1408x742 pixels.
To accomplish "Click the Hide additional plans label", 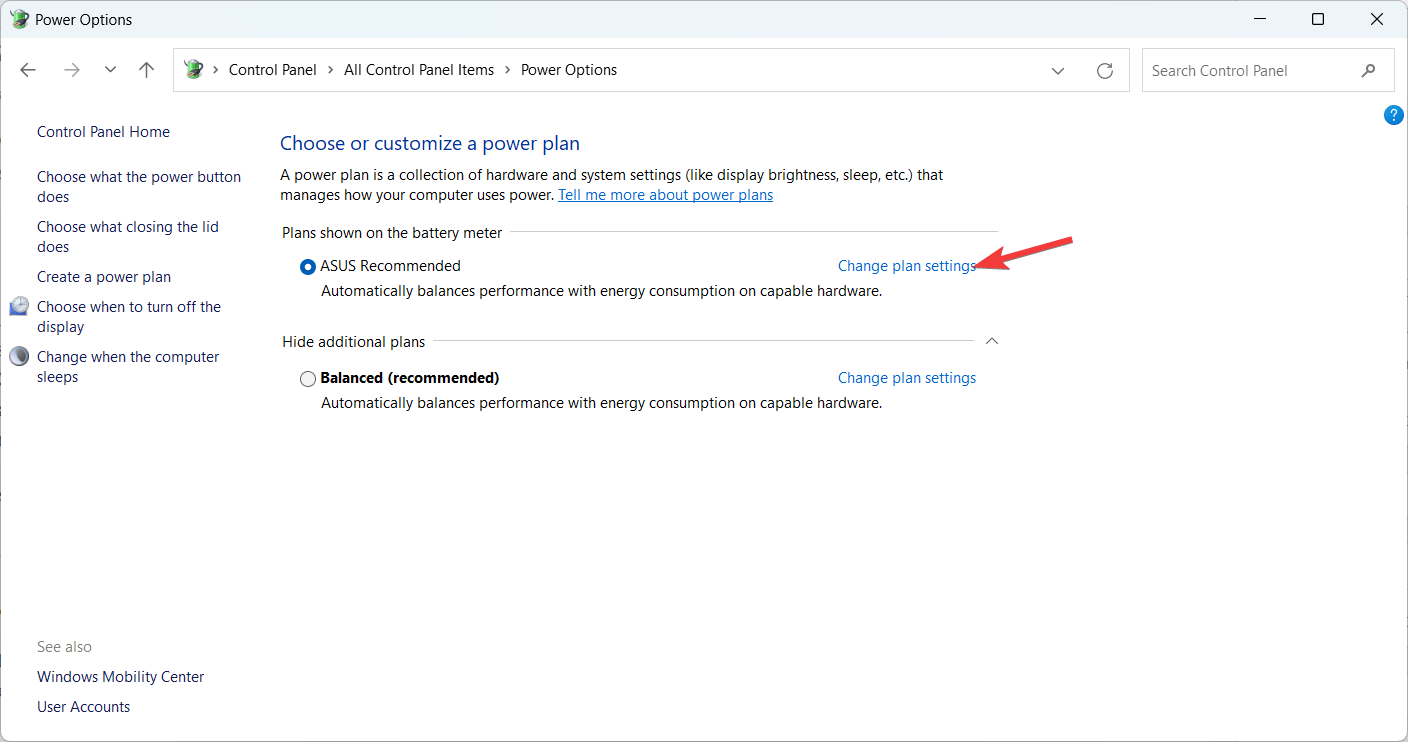I will [353, 342].
